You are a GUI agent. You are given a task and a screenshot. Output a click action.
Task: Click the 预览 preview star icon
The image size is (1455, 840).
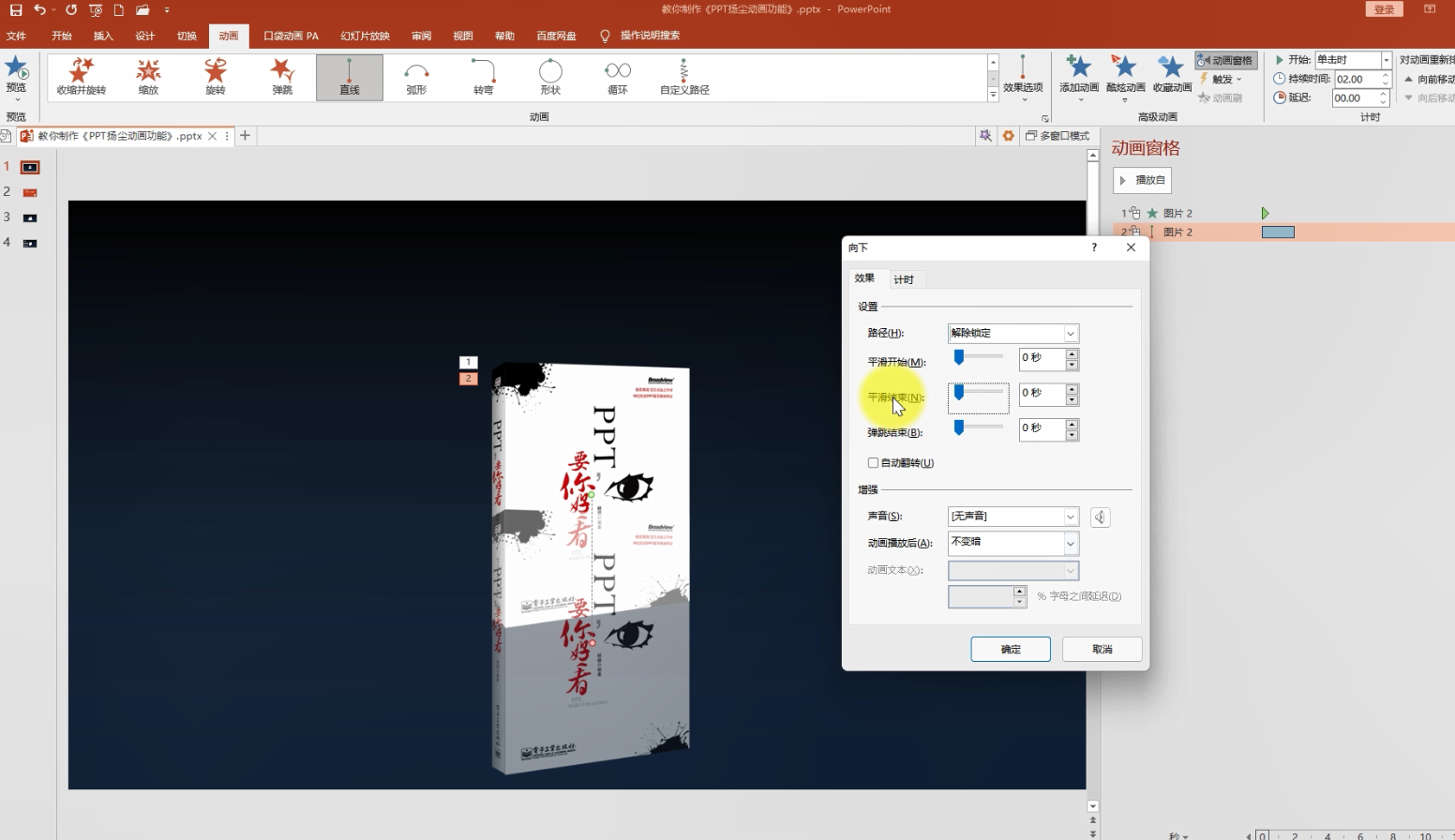click(17, 68)
